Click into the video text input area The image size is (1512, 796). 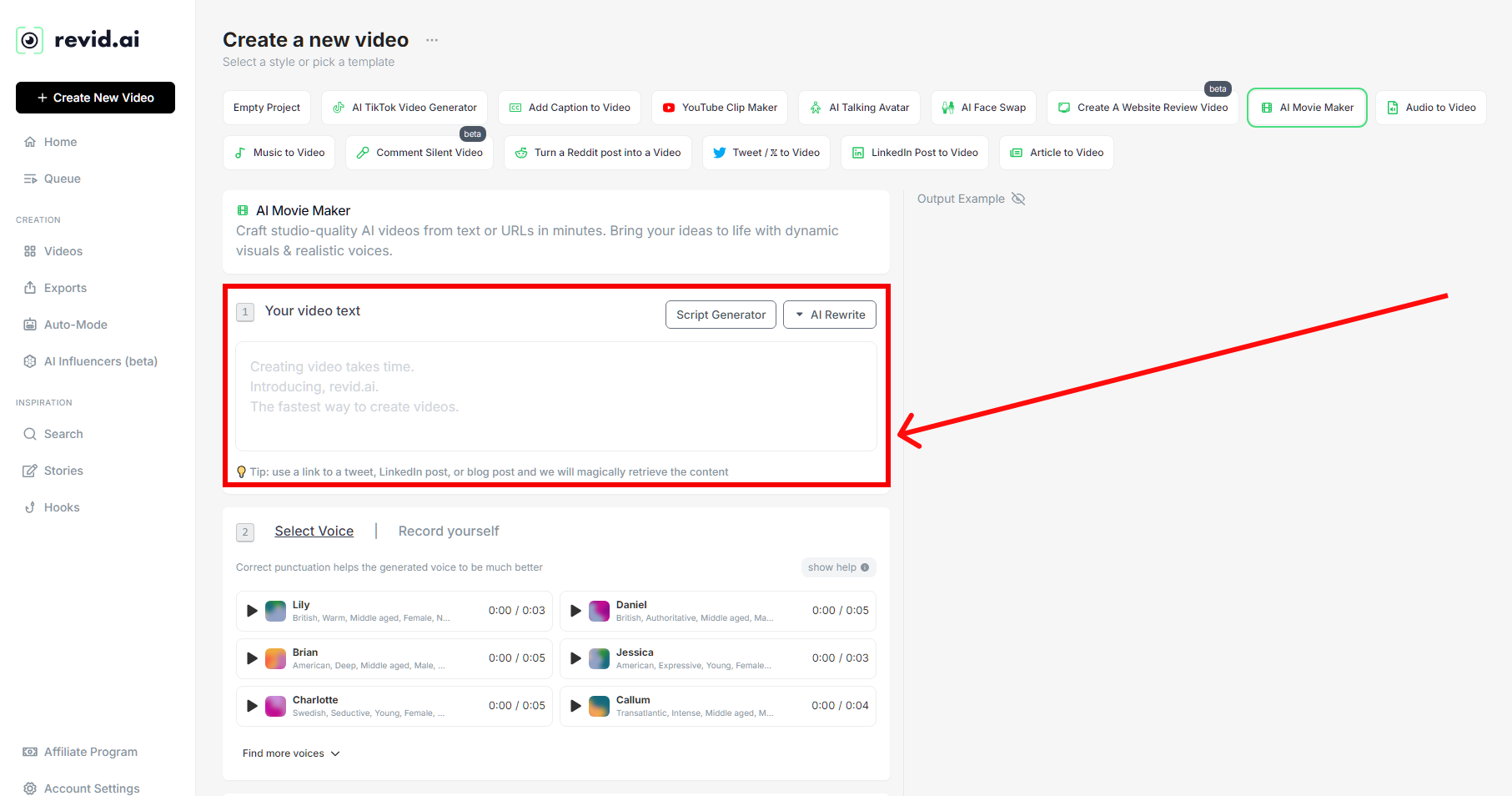(555, 396)
